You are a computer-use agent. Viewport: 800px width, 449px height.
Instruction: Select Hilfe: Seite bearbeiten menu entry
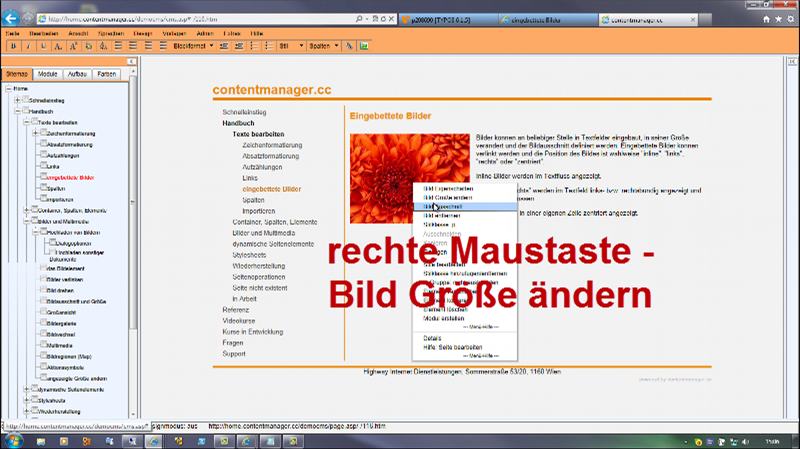[453, 347]
